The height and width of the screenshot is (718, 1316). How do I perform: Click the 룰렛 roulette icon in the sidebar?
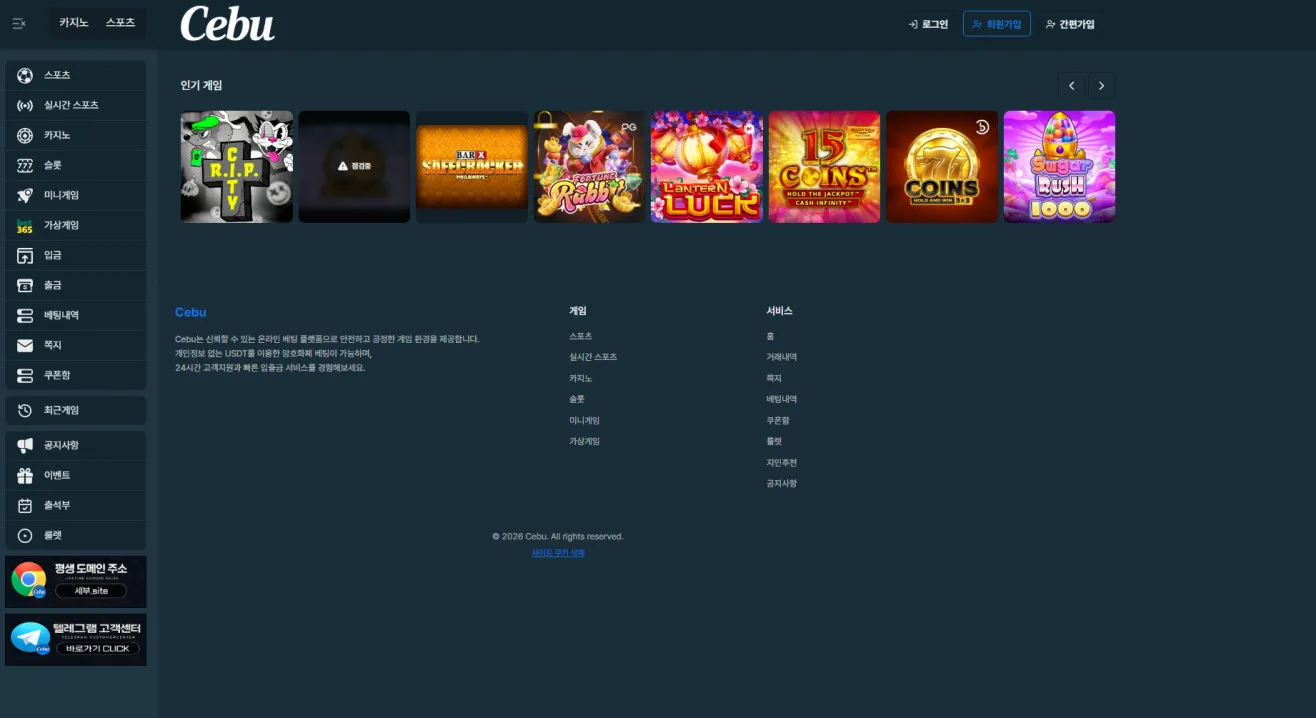(x=25, y=535)
